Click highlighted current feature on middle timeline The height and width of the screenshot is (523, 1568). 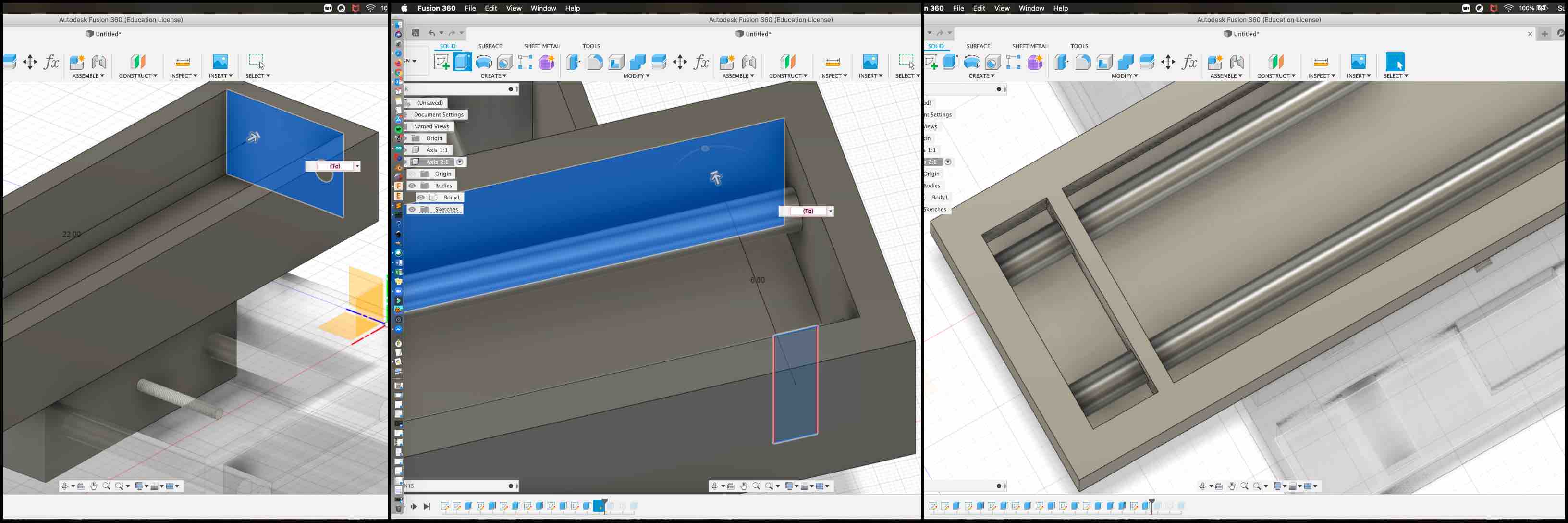[599, 506]
